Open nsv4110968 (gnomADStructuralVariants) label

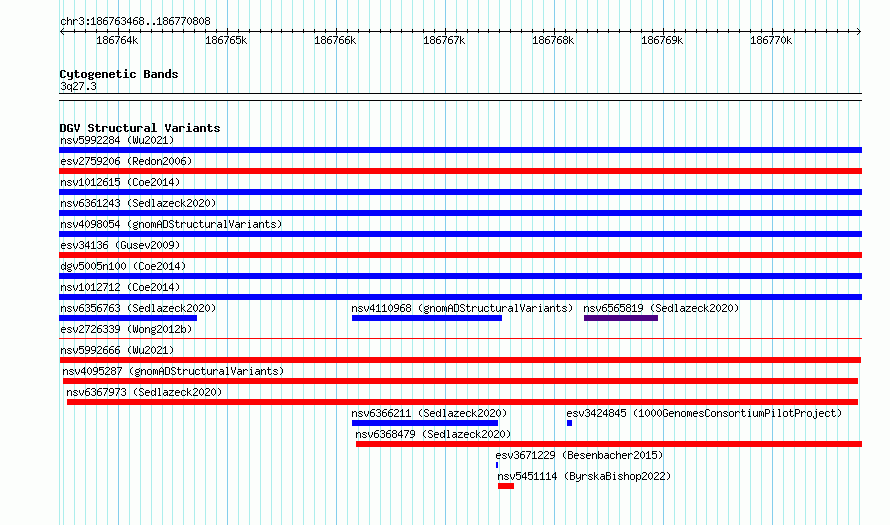pyautogui.click(x=462, y=308)
